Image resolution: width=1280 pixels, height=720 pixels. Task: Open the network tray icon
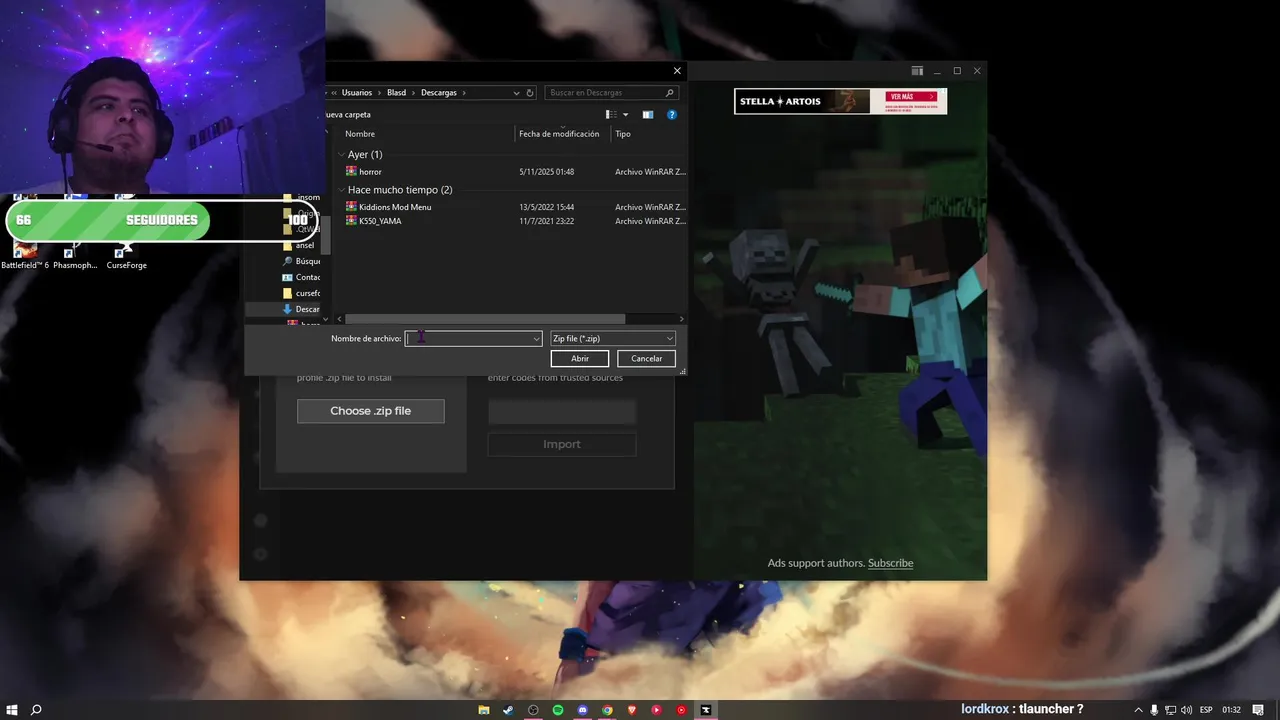pyautogui.click(x=1171, y=710)
